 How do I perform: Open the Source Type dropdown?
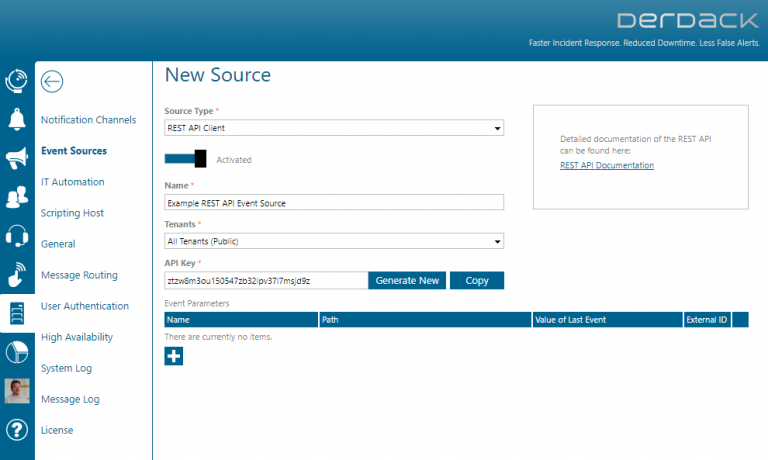[334, 128]
